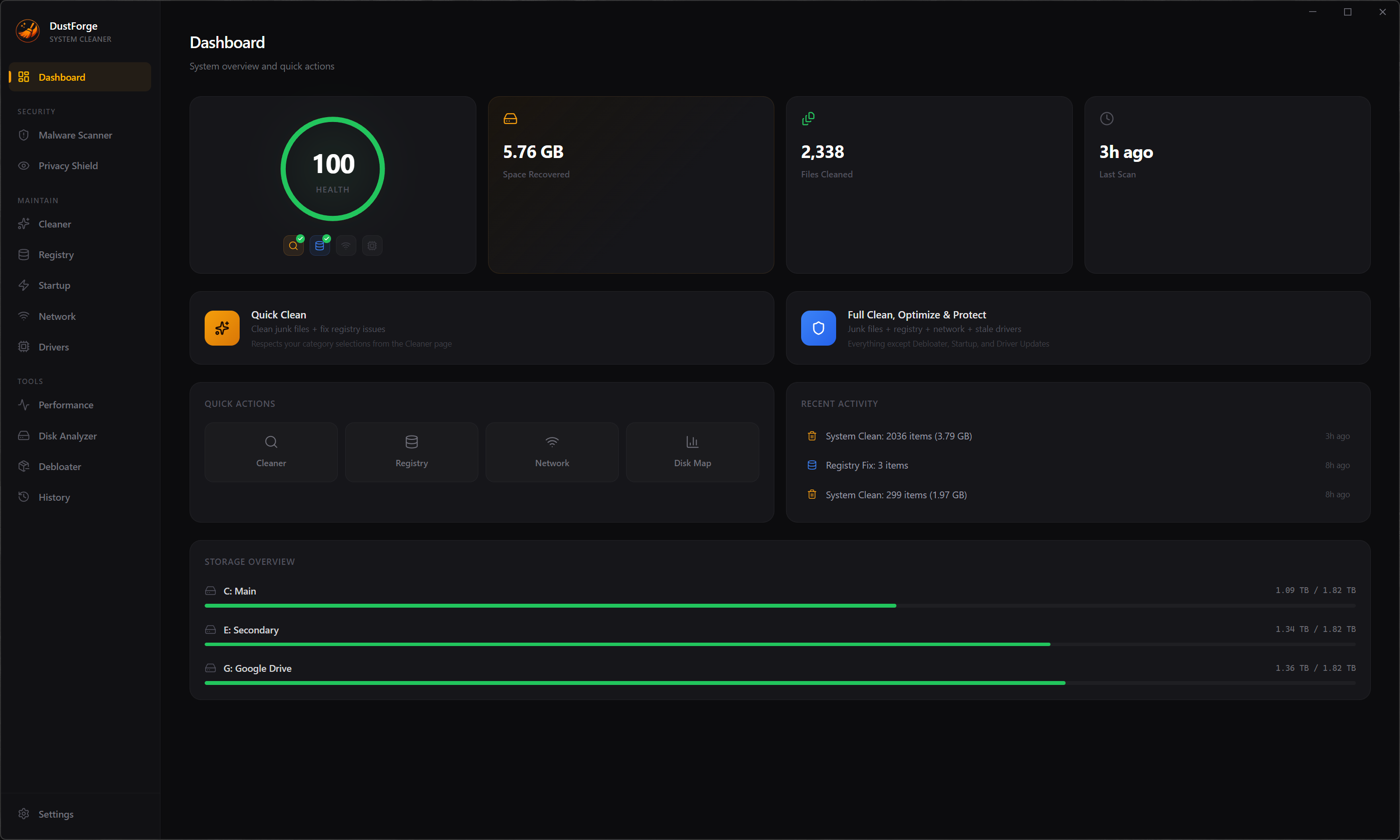Image resolution: width=1400 pixels, height=840 pixels.
Task: Toggle the registry status badge under health score
Action: coord(320,245)
